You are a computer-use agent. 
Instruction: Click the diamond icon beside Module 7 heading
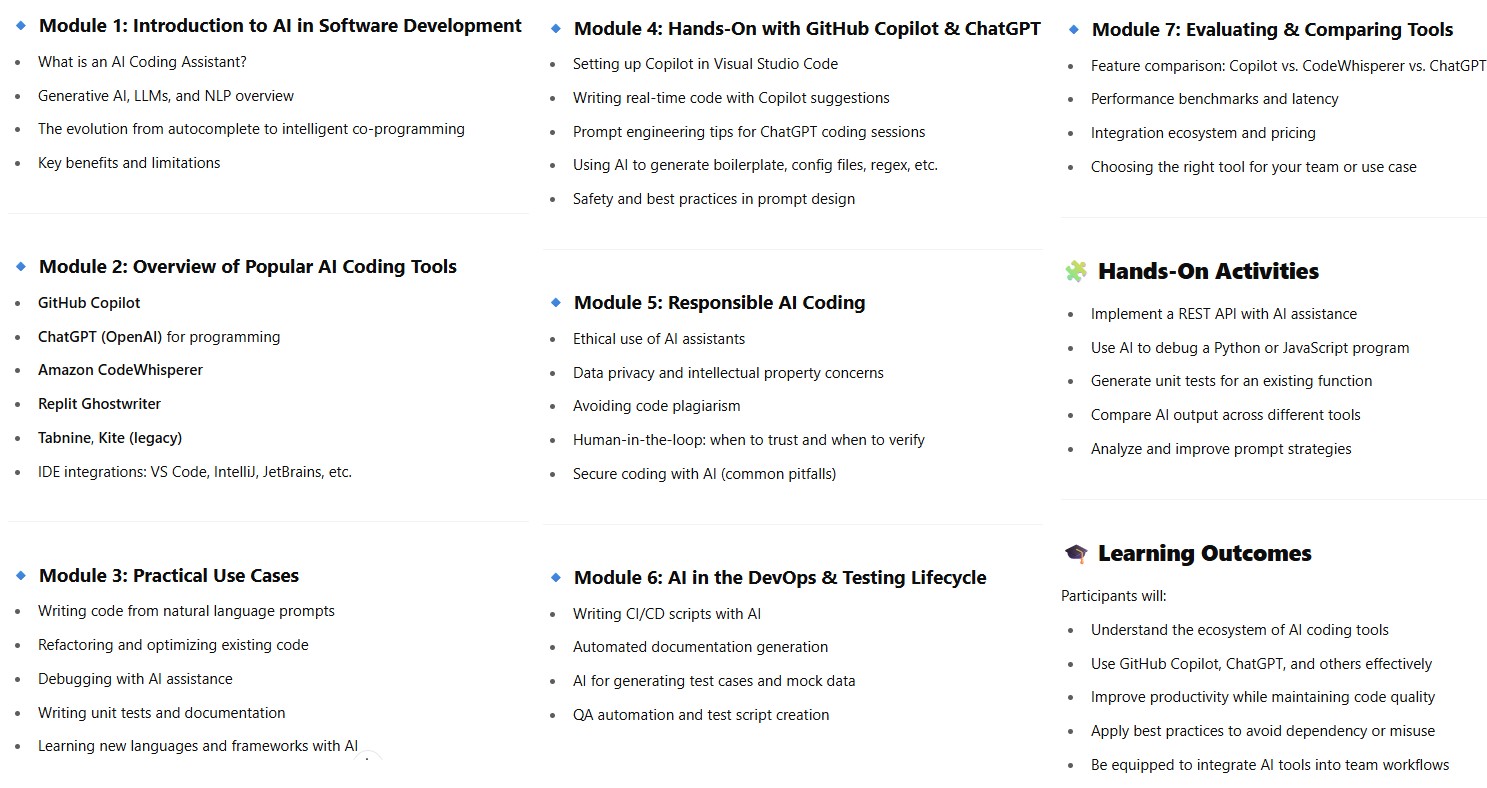click(1074, 30)
